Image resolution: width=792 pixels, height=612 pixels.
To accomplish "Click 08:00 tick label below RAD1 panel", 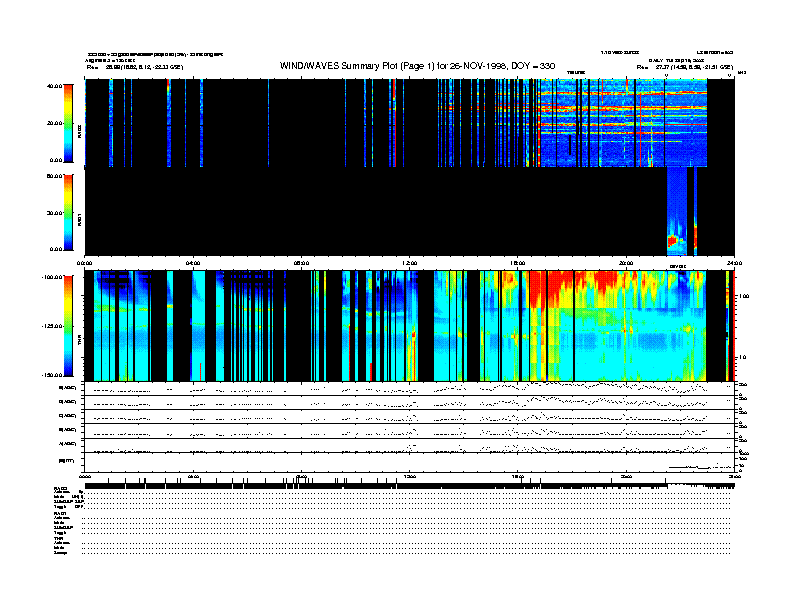I will coord(301,263).
